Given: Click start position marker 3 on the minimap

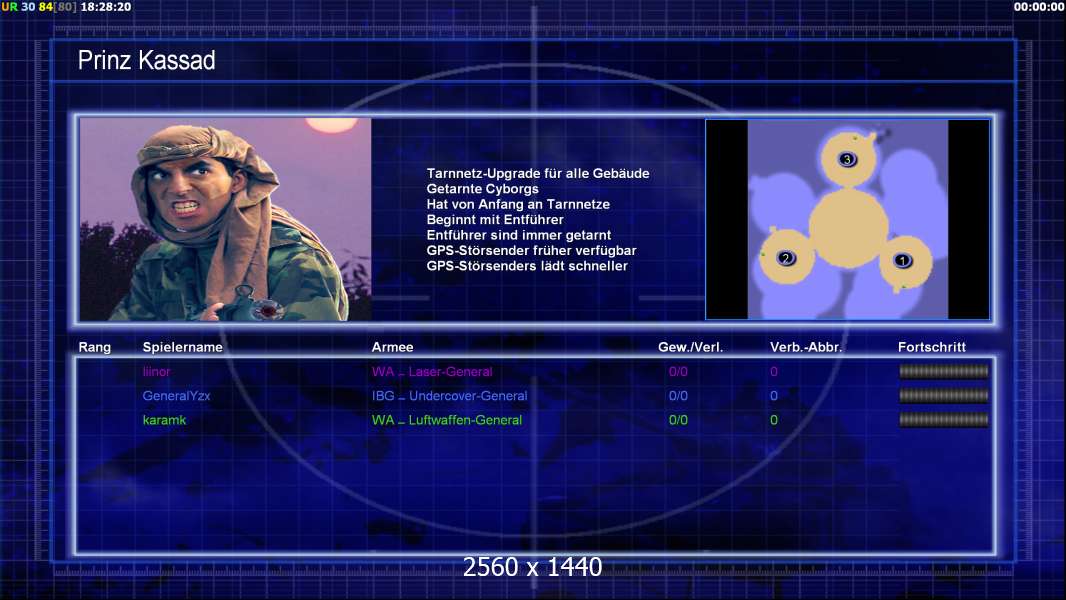Looking at the screenshot, I should (846, 160).
